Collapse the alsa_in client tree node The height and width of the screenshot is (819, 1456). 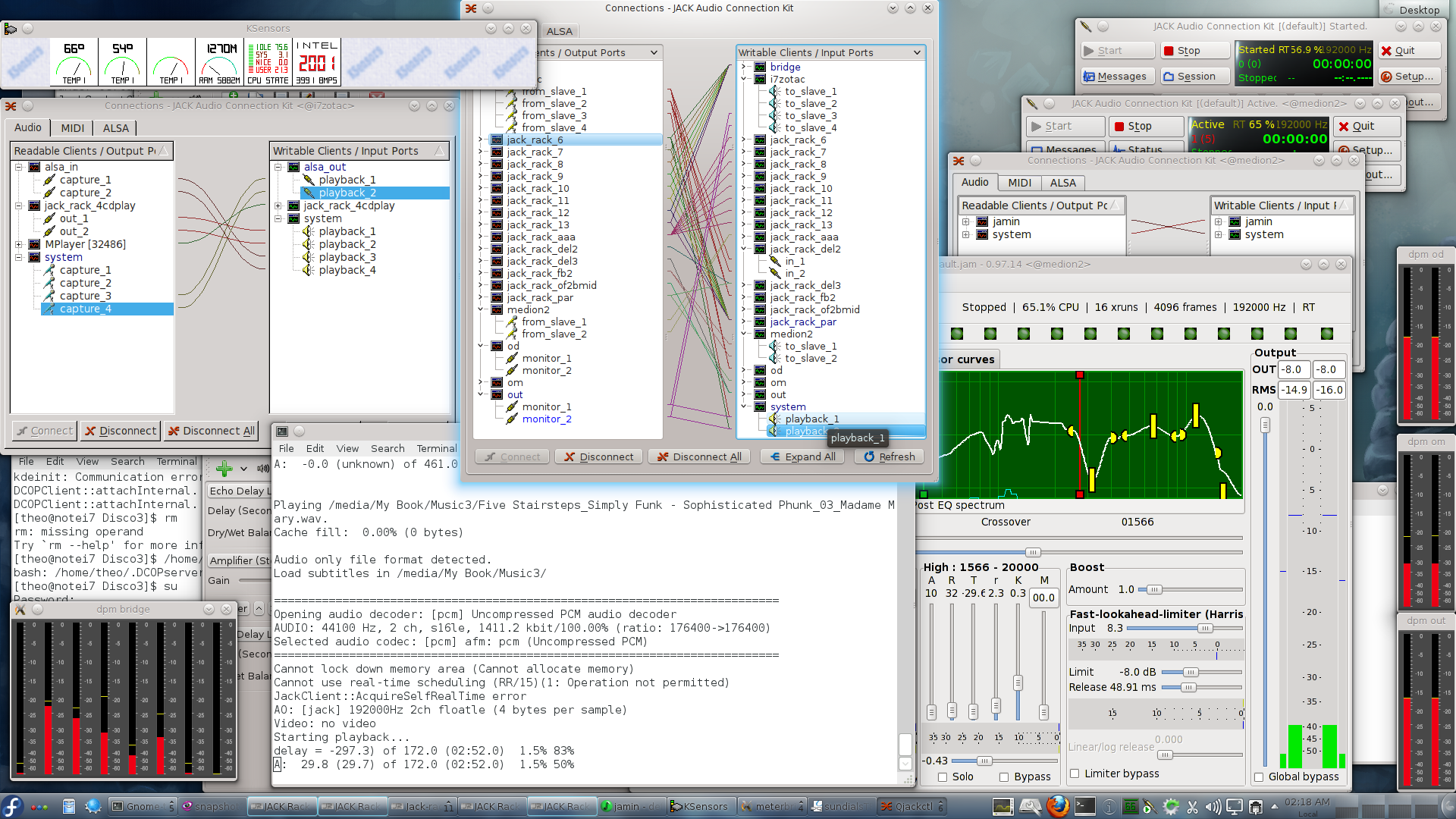[18, 167]
